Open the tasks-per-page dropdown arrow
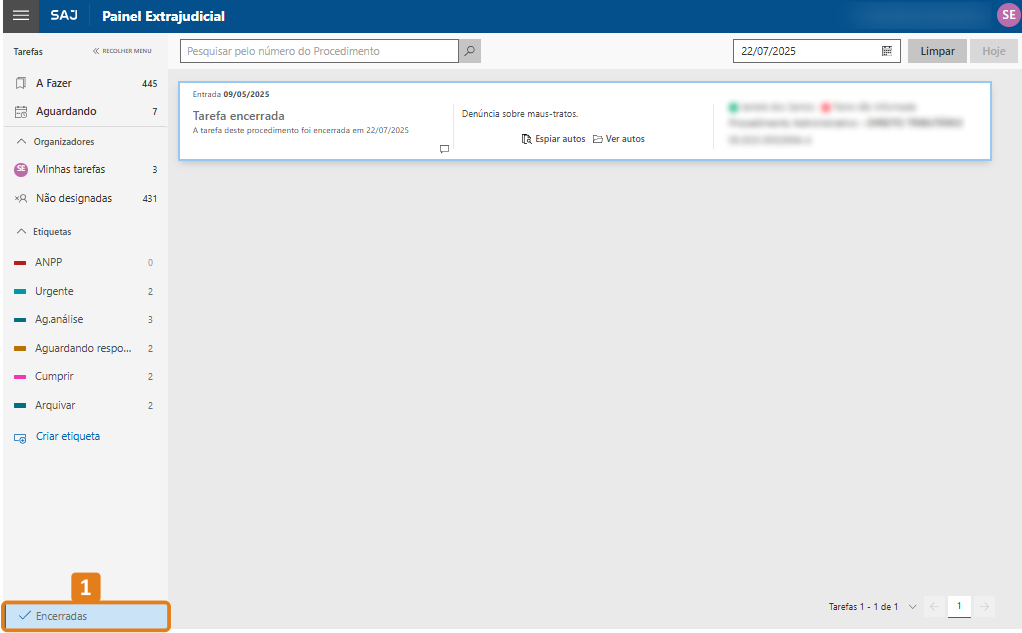Image resolution: width=1022 pixels, height=633 pixels. tap(912, 607)
